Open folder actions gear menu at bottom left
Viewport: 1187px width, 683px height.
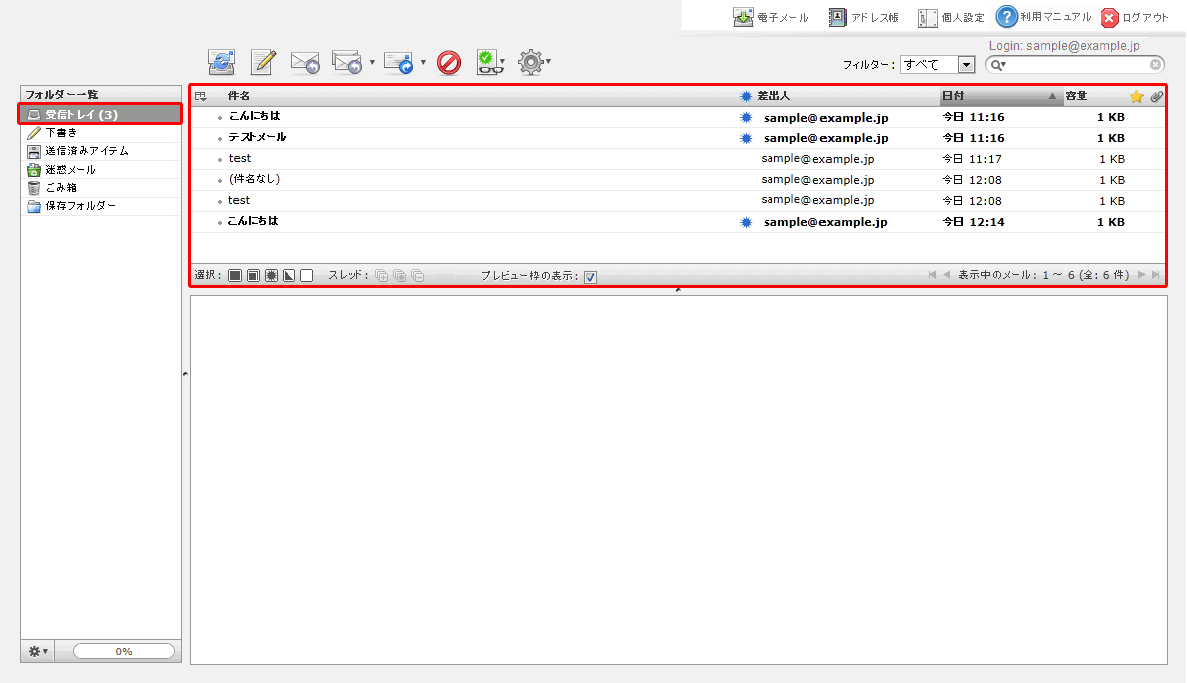38,651
